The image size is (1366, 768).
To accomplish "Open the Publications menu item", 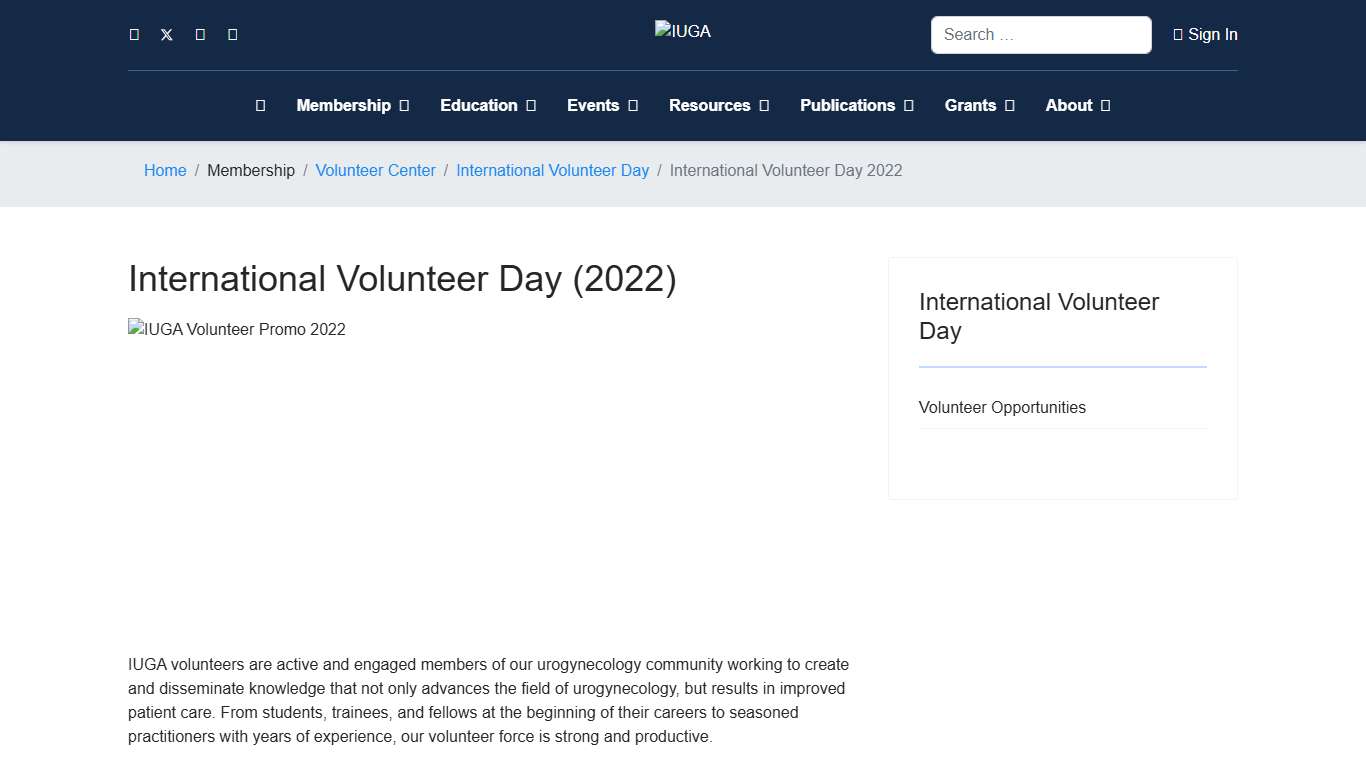I will [x=847, y=105].
